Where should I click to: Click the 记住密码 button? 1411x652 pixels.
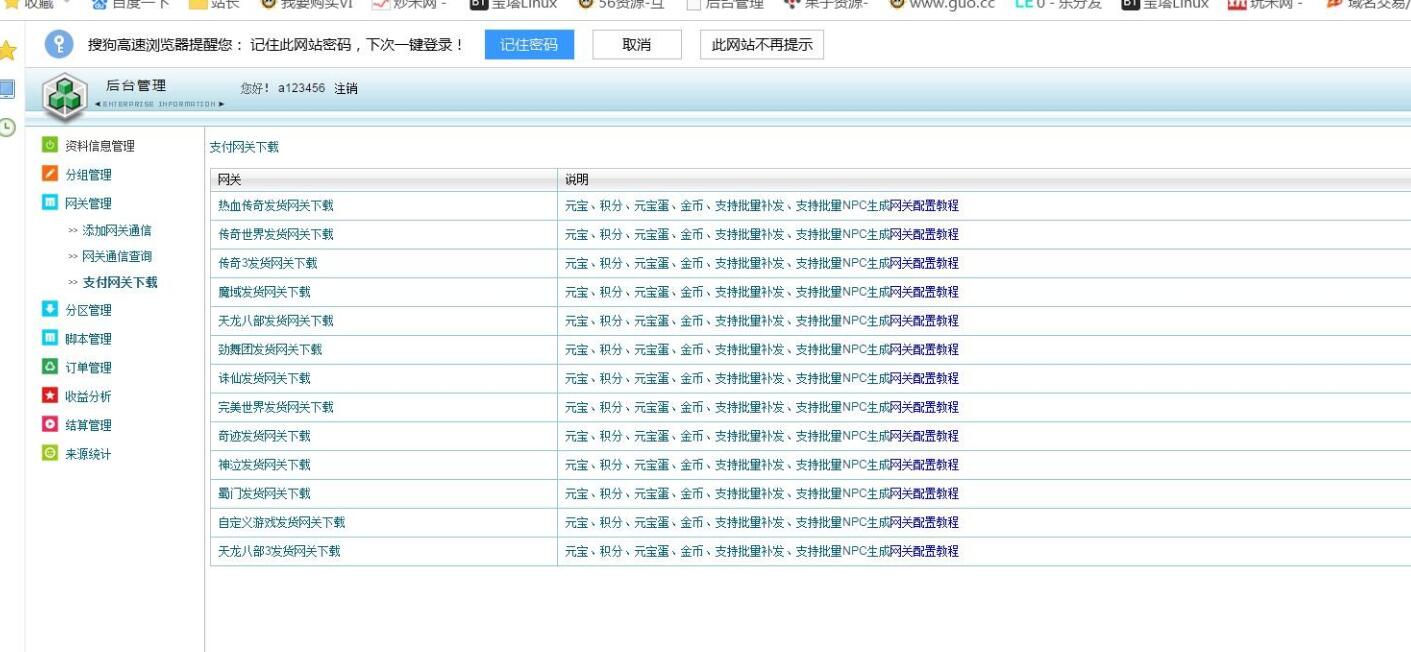(x=529, y=45)
